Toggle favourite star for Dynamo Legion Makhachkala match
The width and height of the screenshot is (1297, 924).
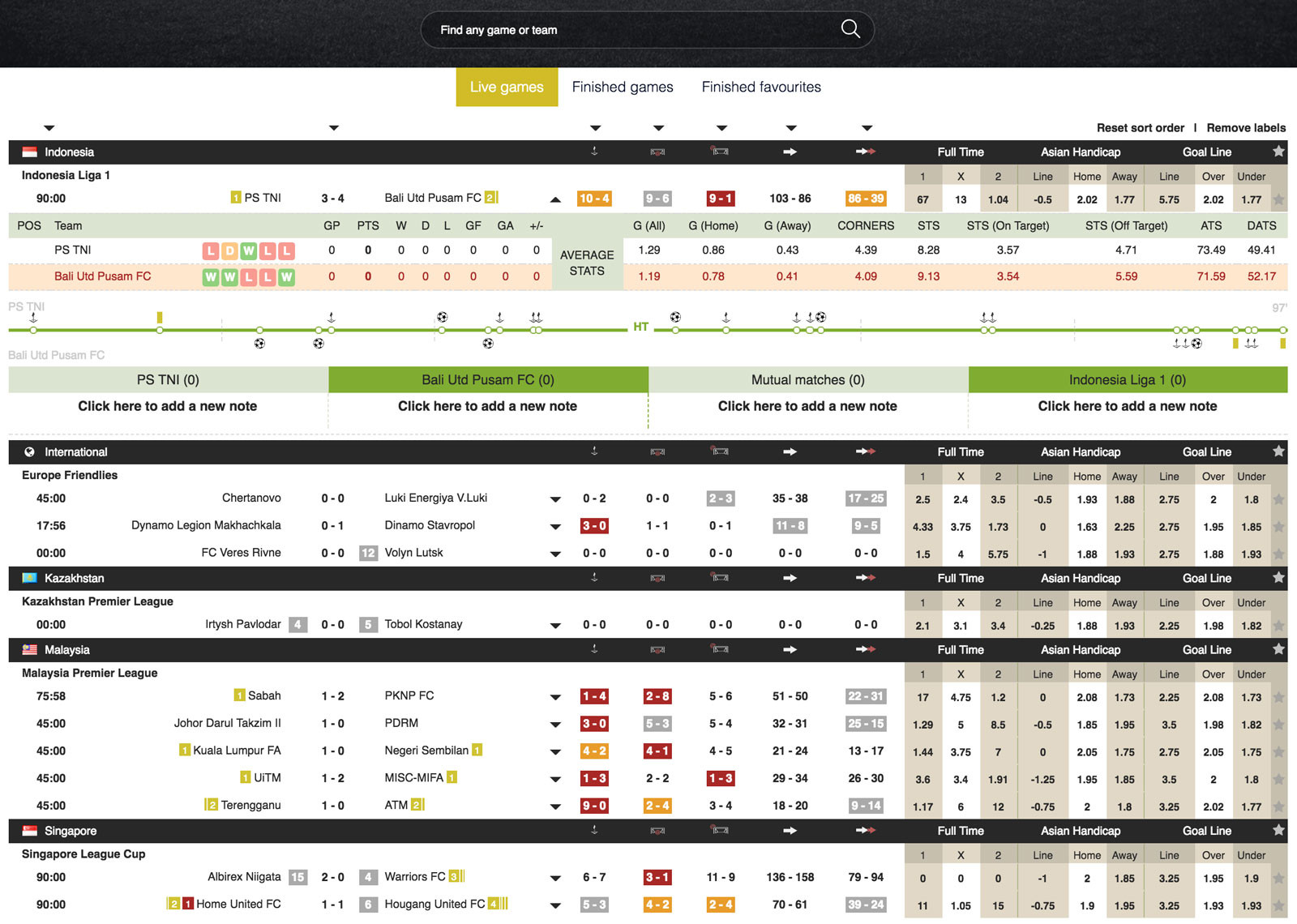click(x=1278, y=527)
